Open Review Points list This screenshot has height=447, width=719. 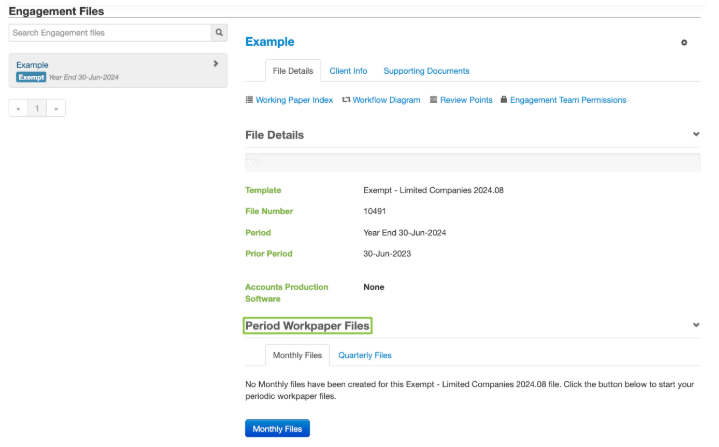[460, 100]
